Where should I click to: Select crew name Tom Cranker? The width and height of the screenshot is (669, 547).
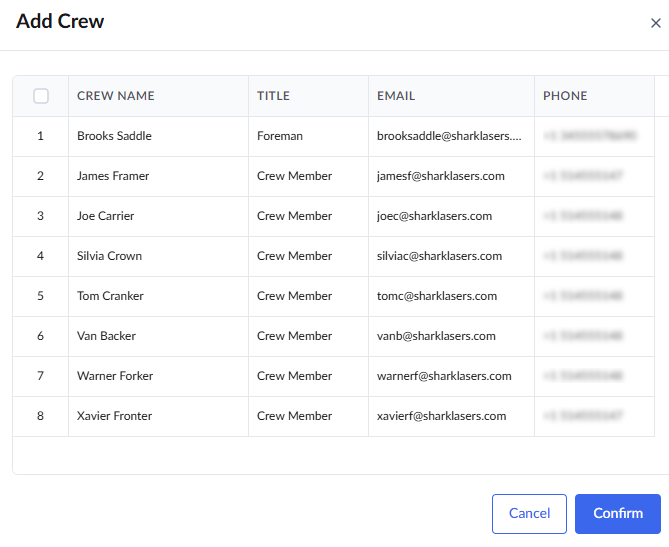click(110, 296)
